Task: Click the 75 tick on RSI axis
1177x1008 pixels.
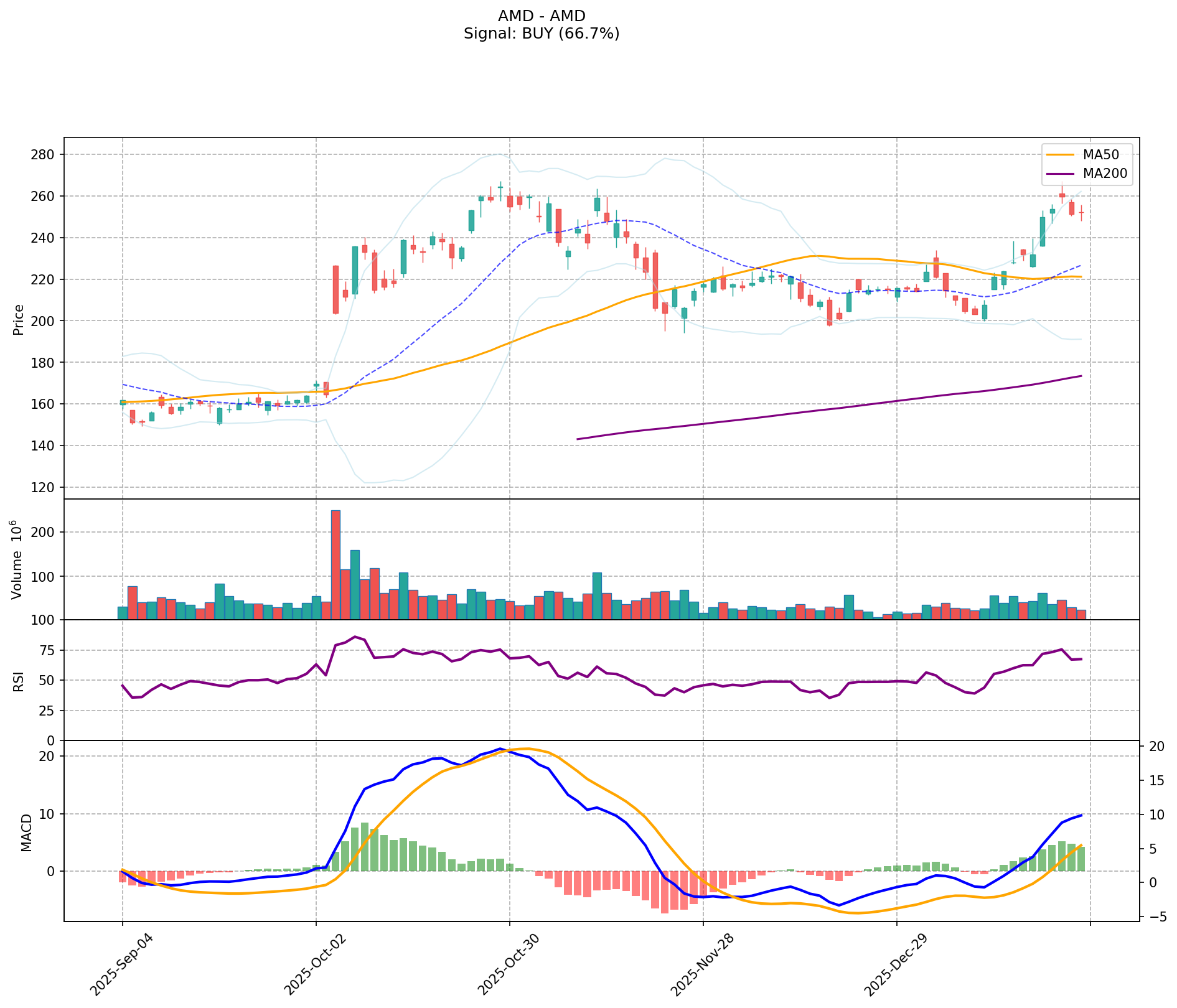Action: pos(48,651)
